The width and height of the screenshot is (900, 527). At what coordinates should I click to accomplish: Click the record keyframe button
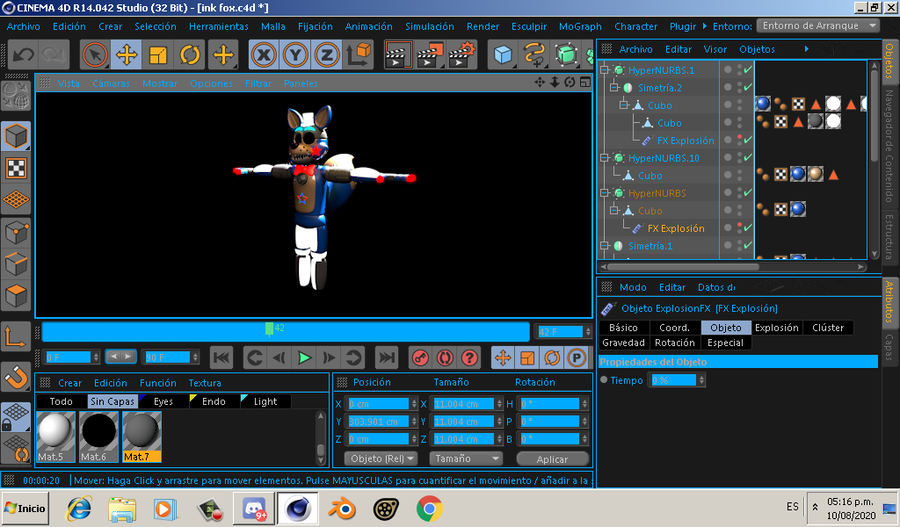tap(420, 358)
